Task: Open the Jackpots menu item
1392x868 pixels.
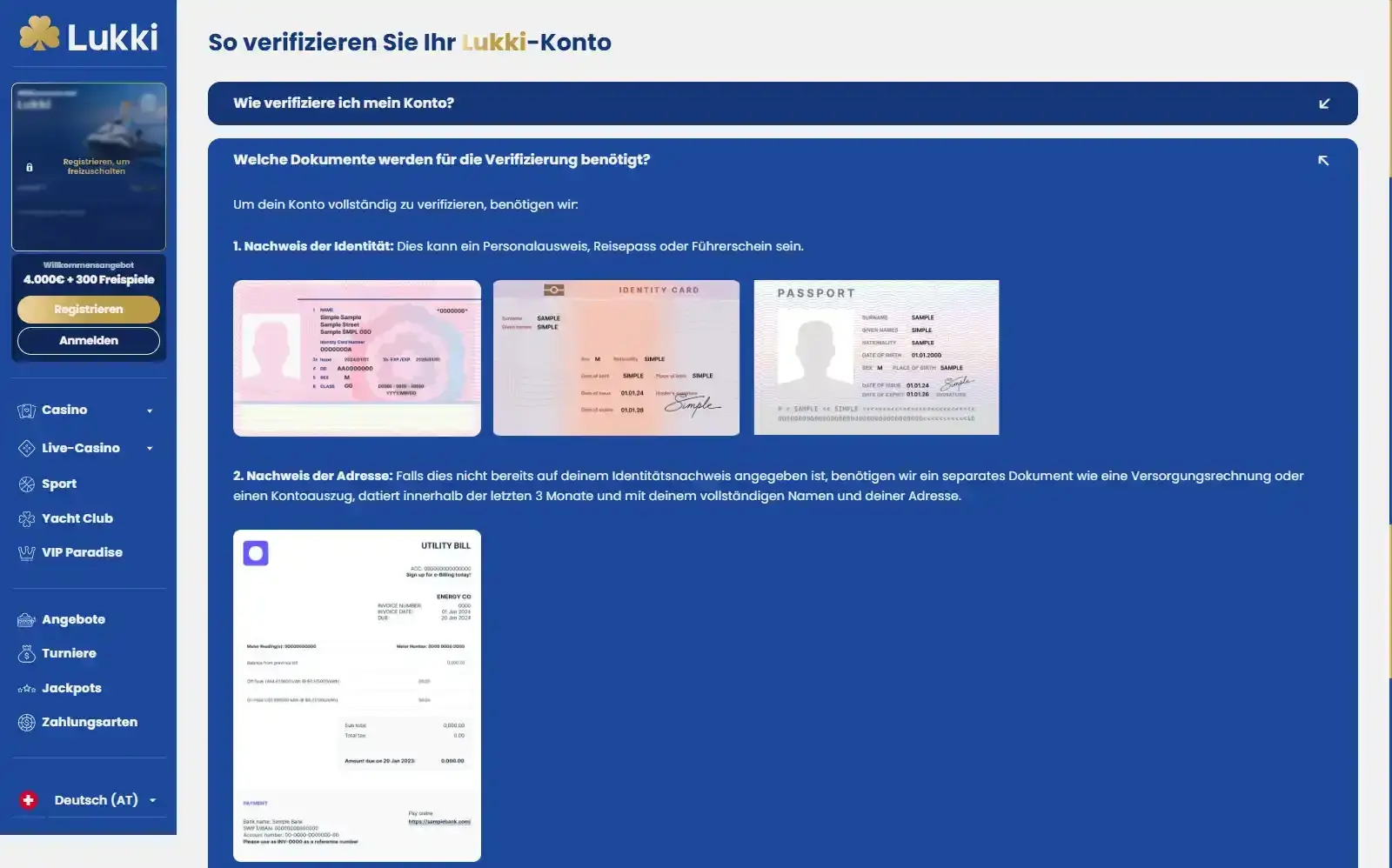Action: coord(71,688)
